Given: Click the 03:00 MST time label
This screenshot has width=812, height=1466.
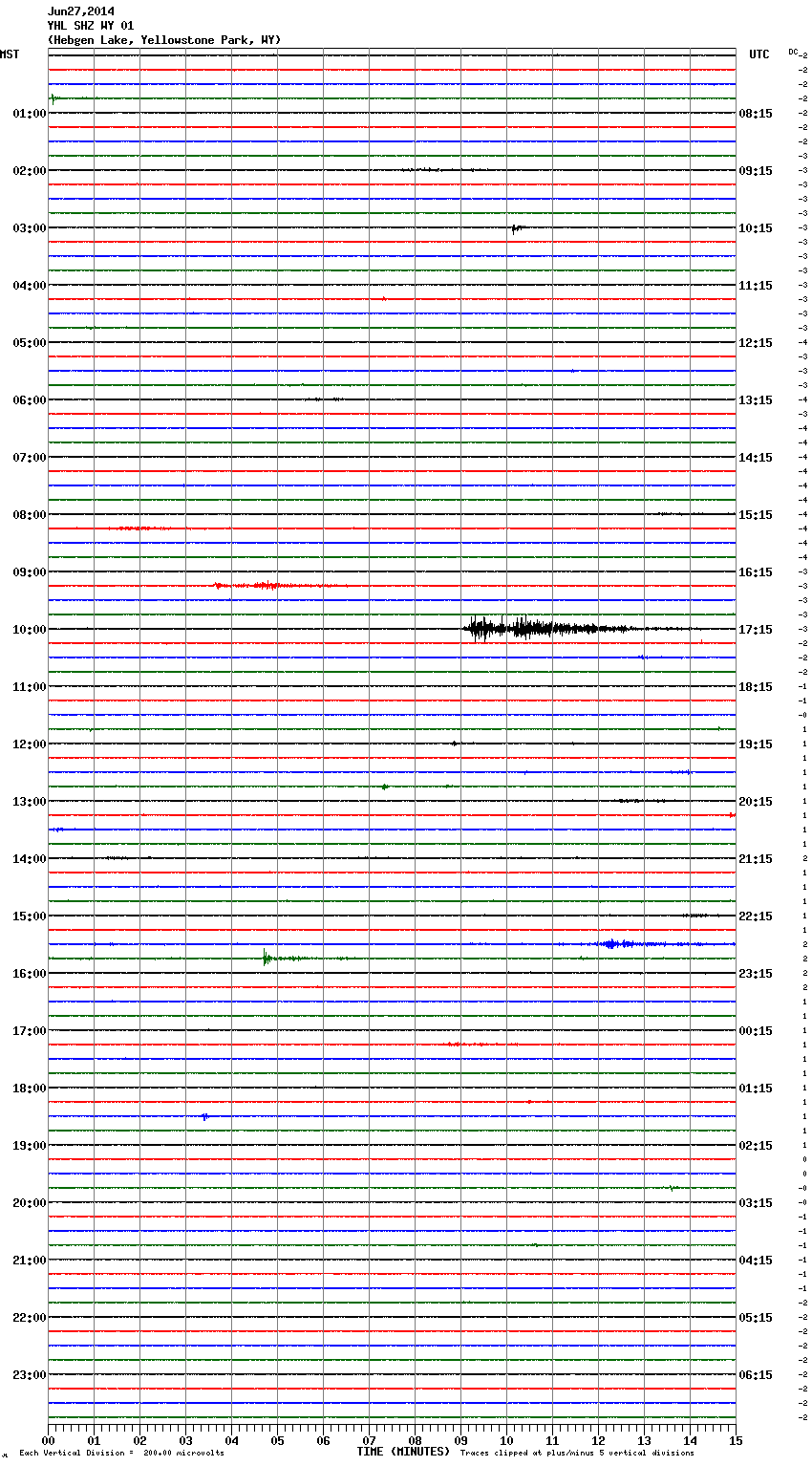Looking at the screenshot, I should click(x=30, y=228).
